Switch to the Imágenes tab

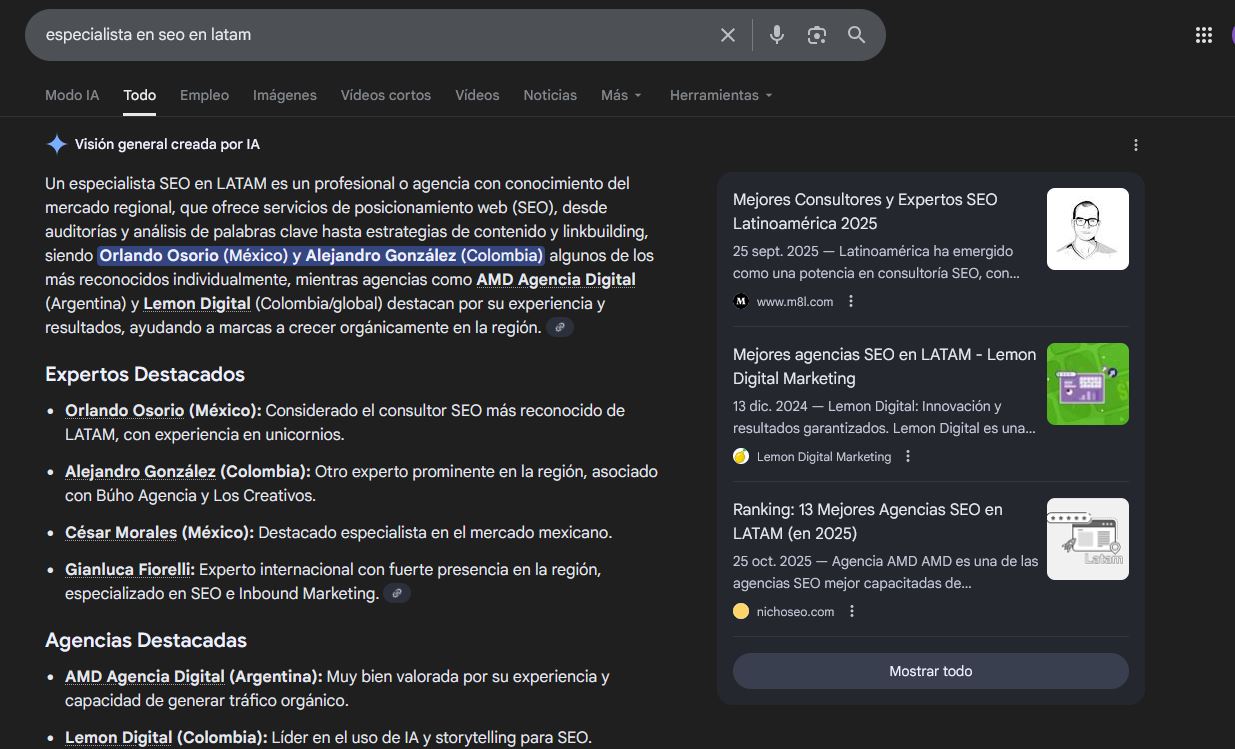coord(284,95)
